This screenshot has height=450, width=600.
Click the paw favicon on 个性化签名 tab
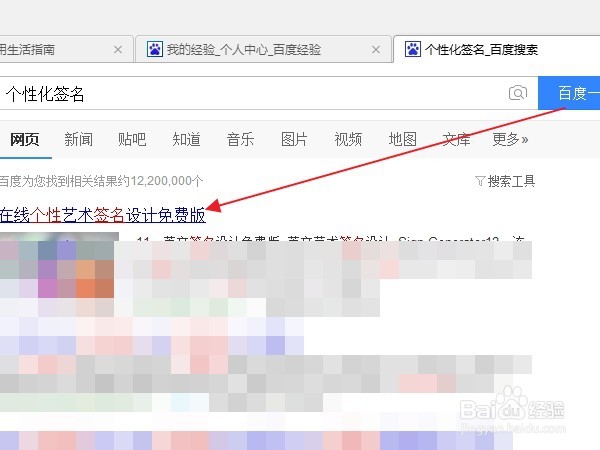pos(412,49)
